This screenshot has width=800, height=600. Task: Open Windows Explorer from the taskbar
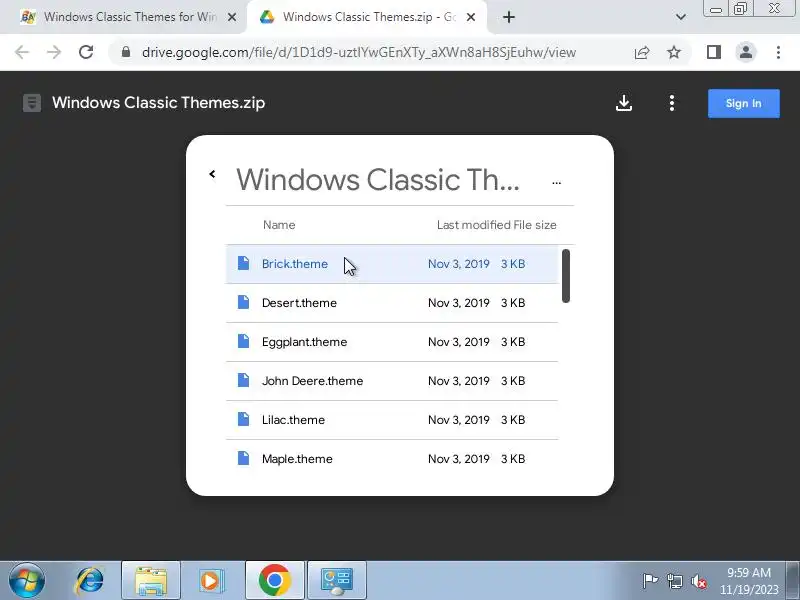(x=151, y=581)
